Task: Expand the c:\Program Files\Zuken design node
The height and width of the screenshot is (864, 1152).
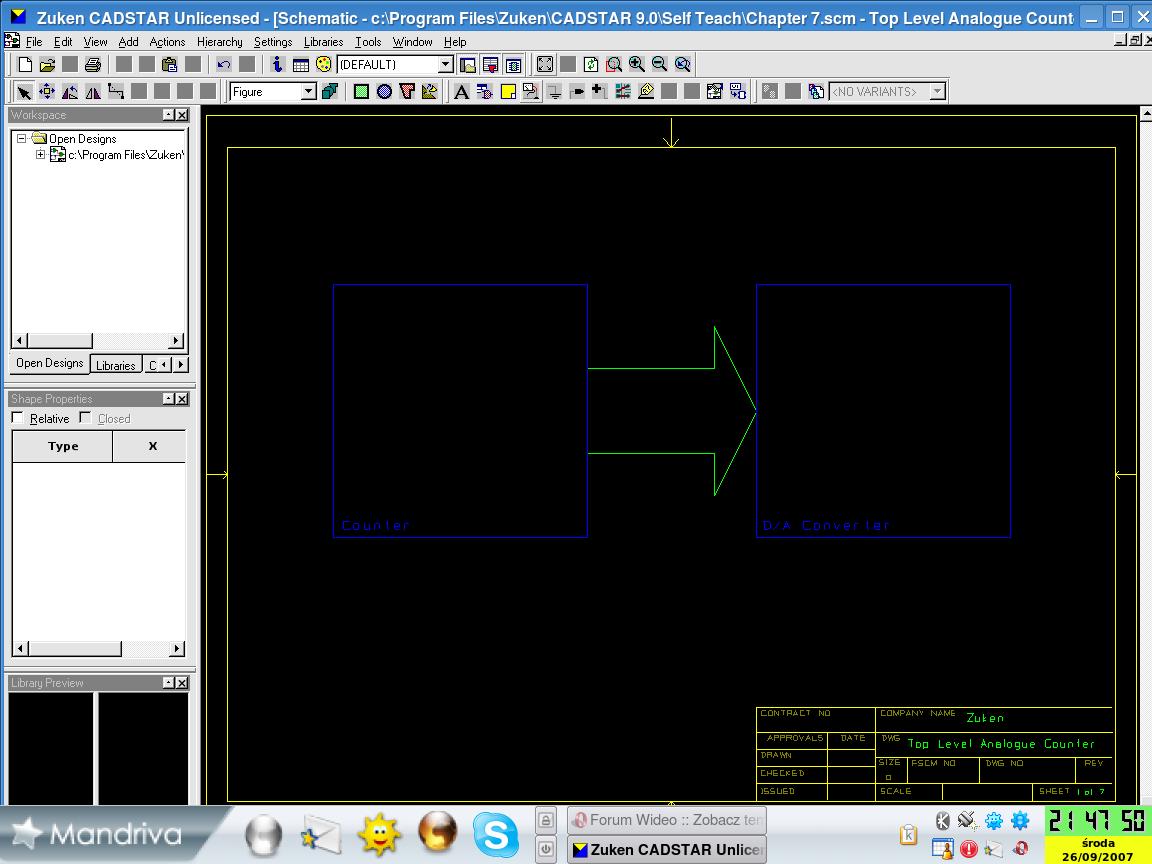Action: (40, 155)
